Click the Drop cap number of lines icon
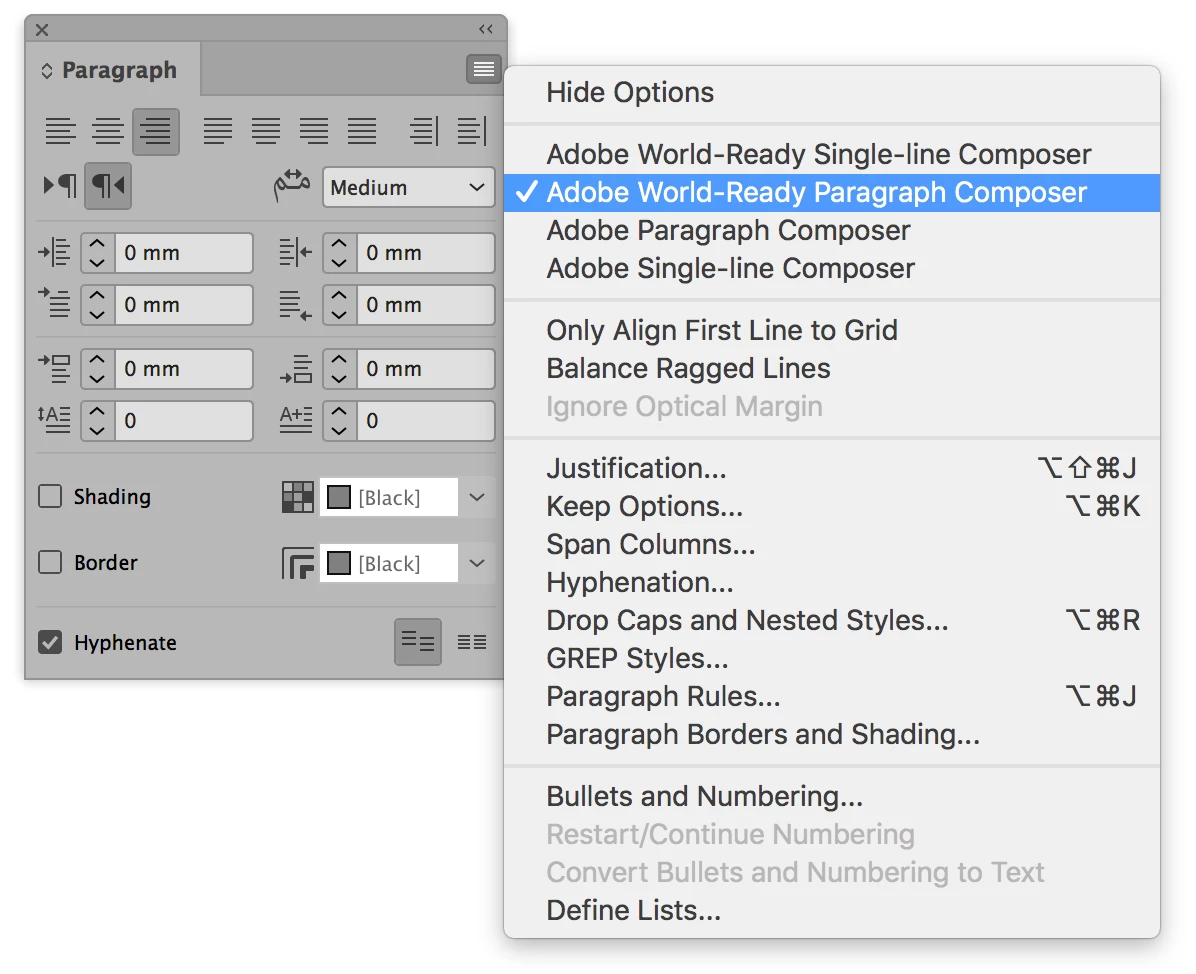The image size is (1196, 974). [55, 419]
